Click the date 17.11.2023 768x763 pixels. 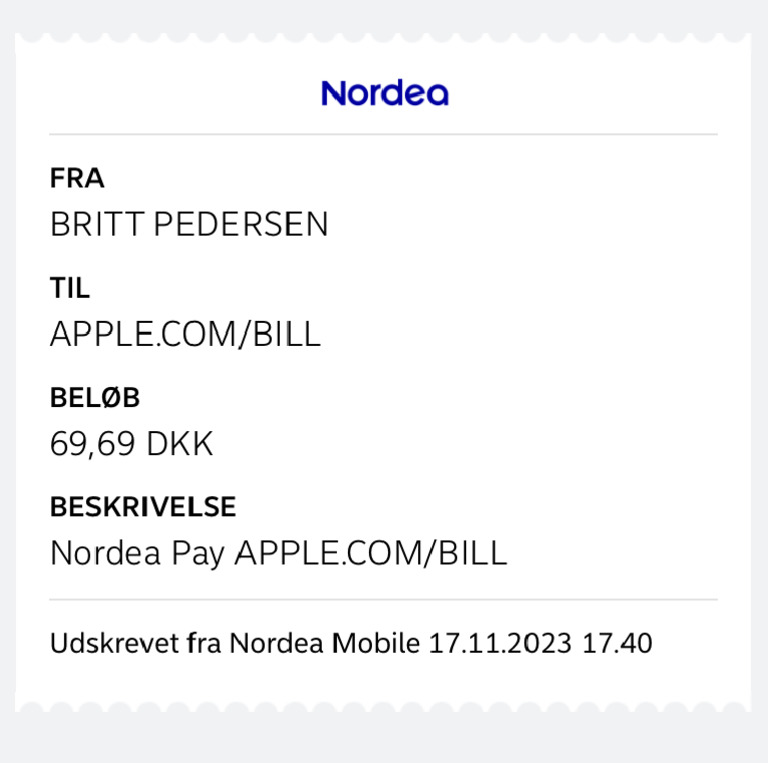pyautogui.click(x=500, y=643)
